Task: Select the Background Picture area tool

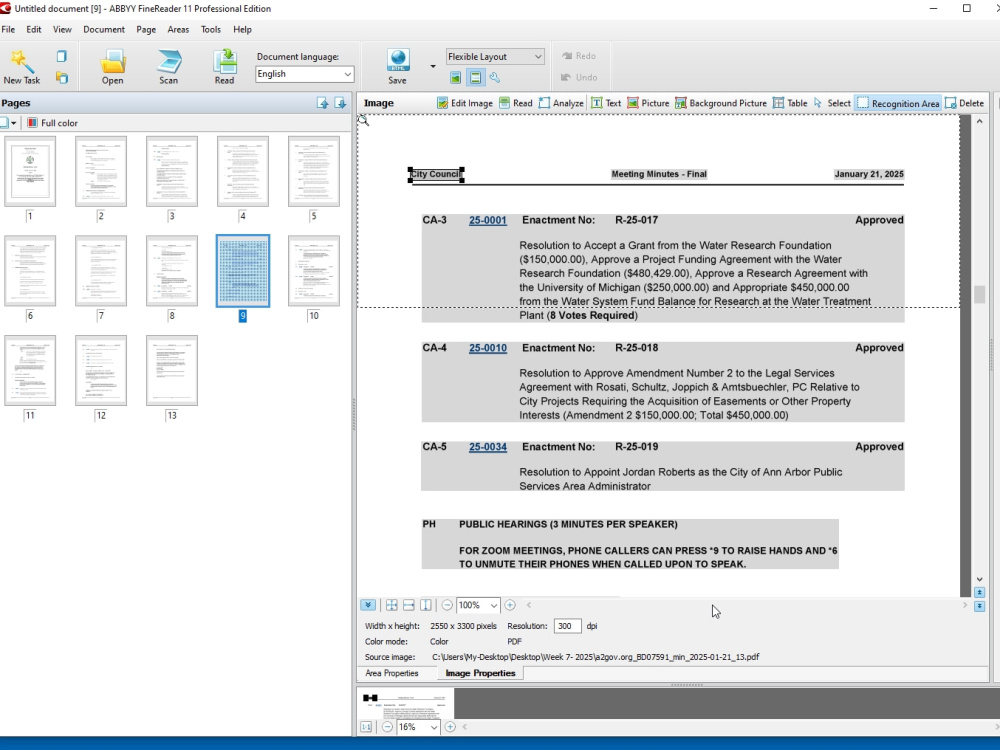Action: (721, 103)
